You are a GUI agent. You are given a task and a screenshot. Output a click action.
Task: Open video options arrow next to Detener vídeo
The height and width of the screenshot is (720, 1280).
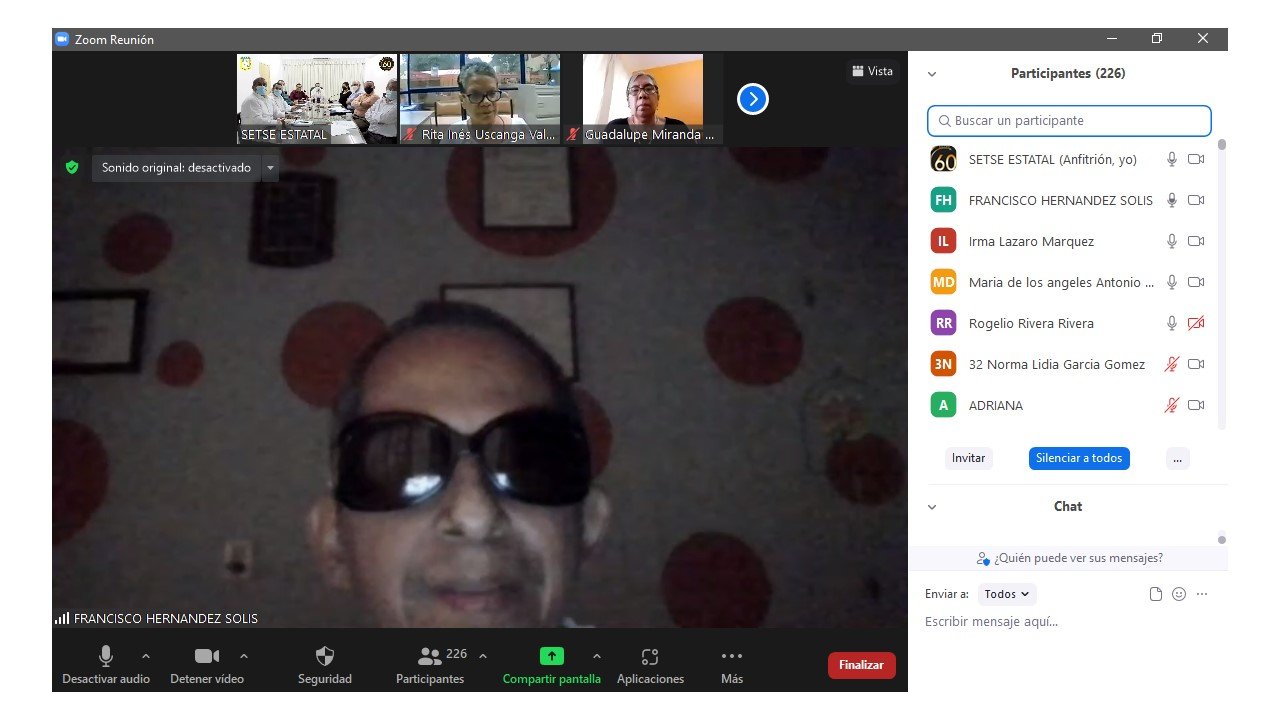pyautogui.click(x=244, y=656)
